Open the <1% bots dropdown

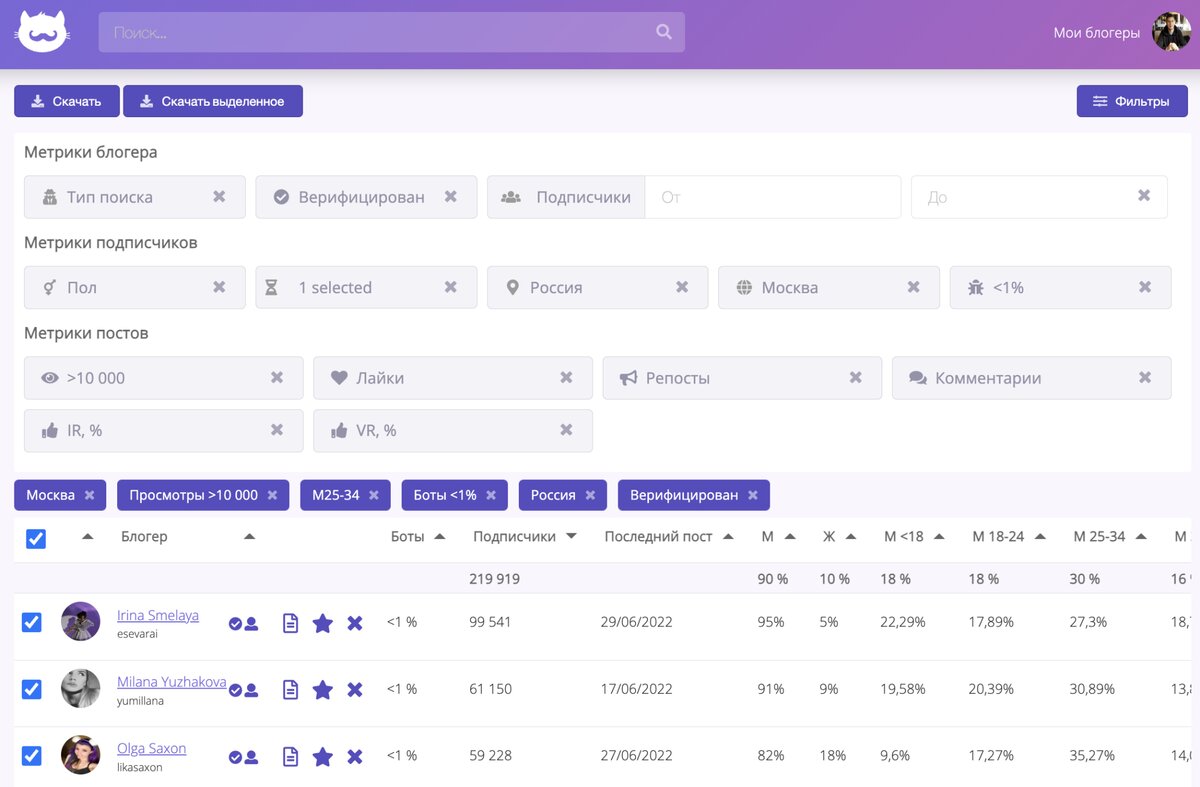1060,287
